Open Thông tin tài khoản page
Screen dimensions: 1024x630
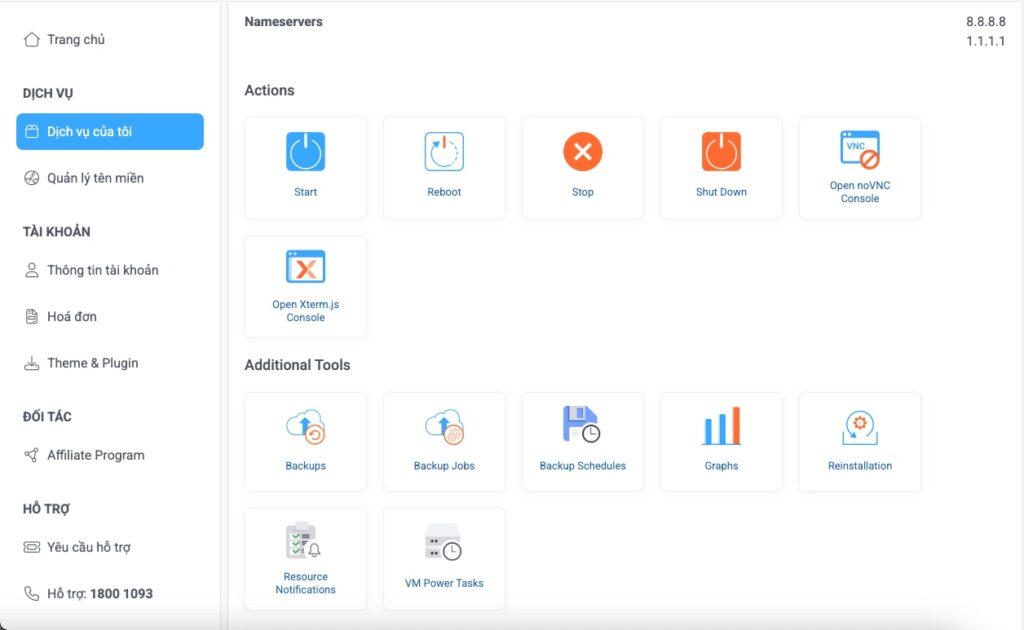pyautogui.click(x=102, y=270)
